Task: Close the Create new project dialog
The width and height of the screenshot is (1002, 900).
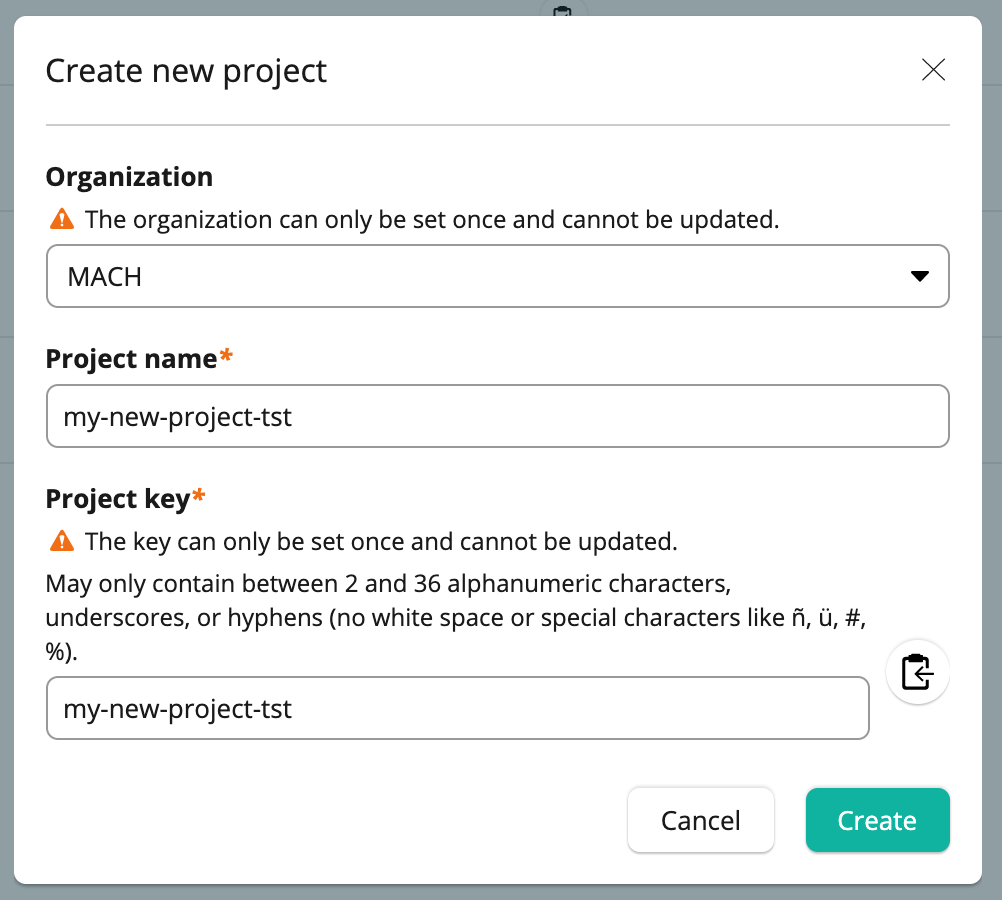Action: click(x=933, y=70)
